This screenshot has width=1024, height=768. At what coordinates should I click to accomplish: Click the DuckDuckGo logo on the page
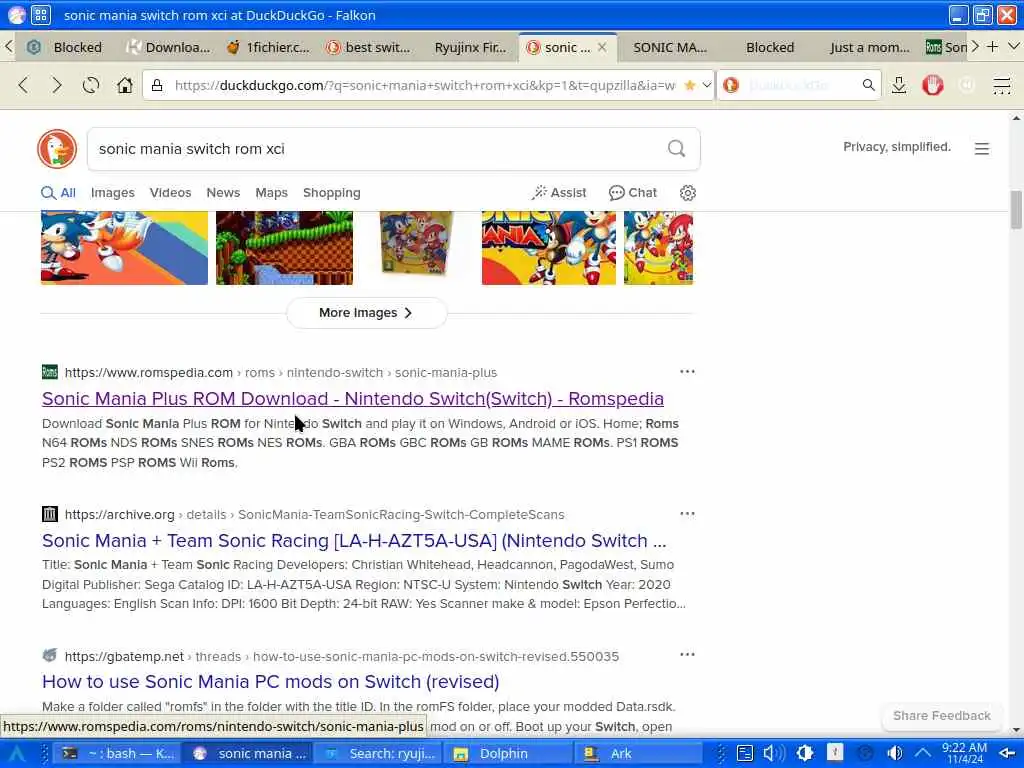coord(57,148)
